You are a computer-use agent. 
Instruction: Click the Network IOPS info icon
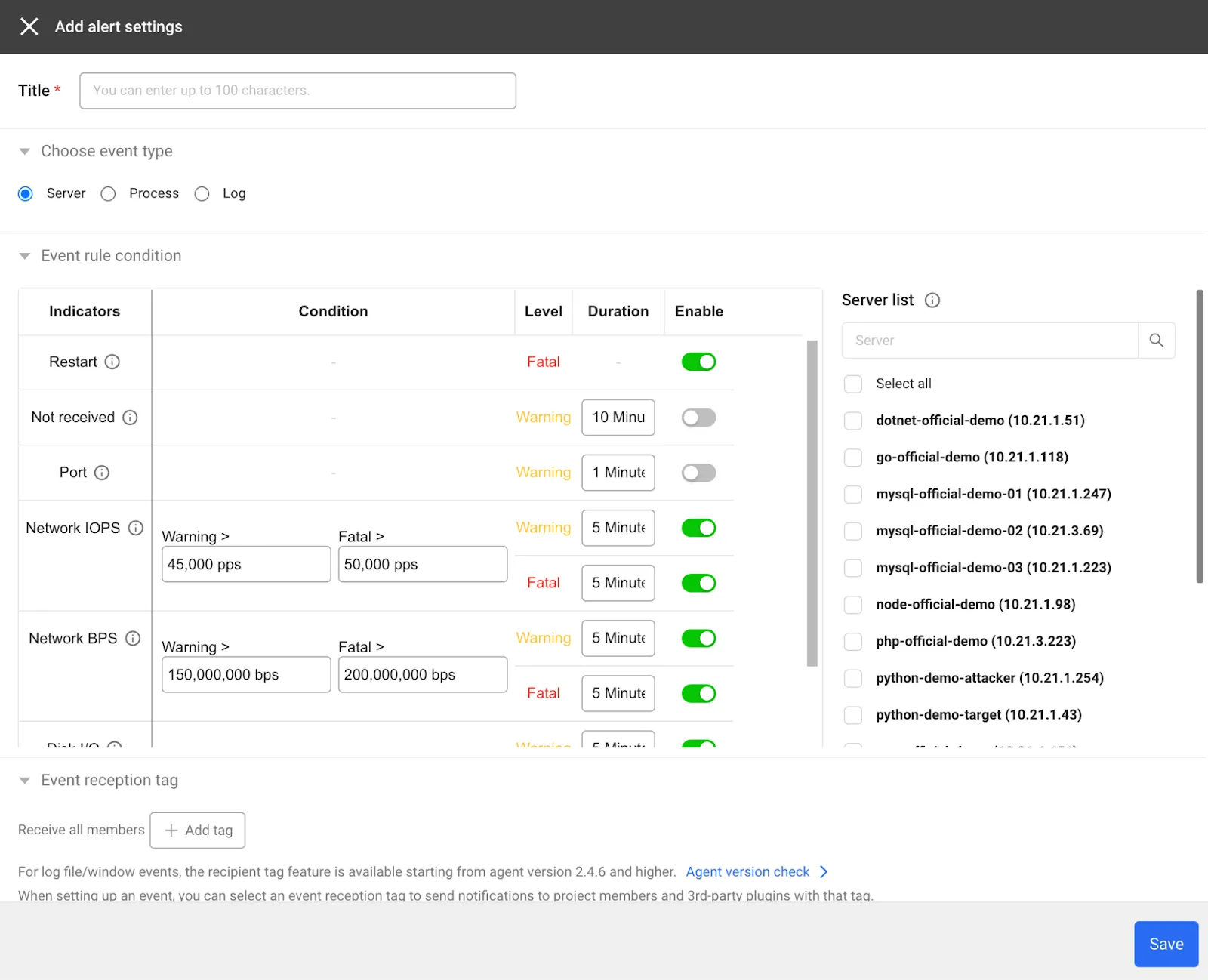point(136,528)
